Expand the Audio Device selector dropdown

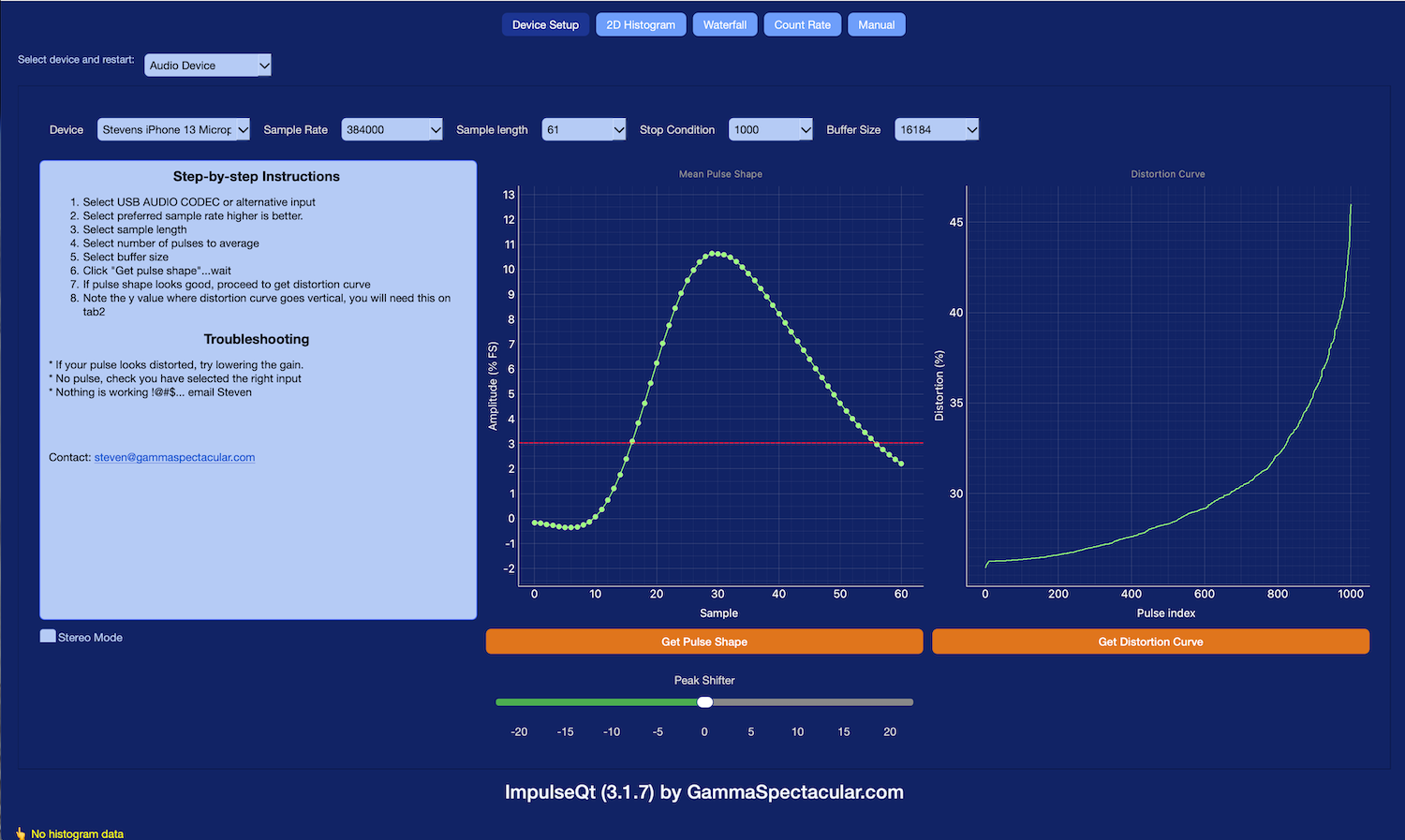207,66
